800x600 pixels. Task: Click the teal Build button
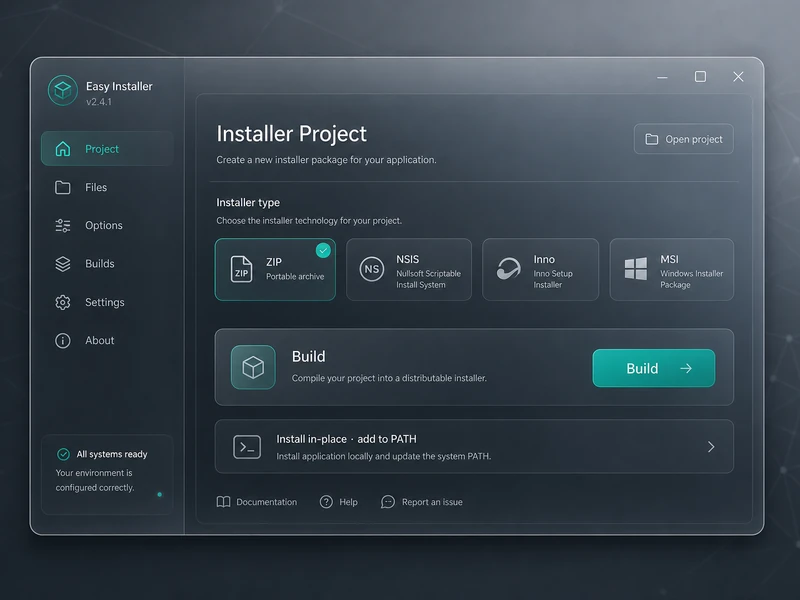coord(654,368)
